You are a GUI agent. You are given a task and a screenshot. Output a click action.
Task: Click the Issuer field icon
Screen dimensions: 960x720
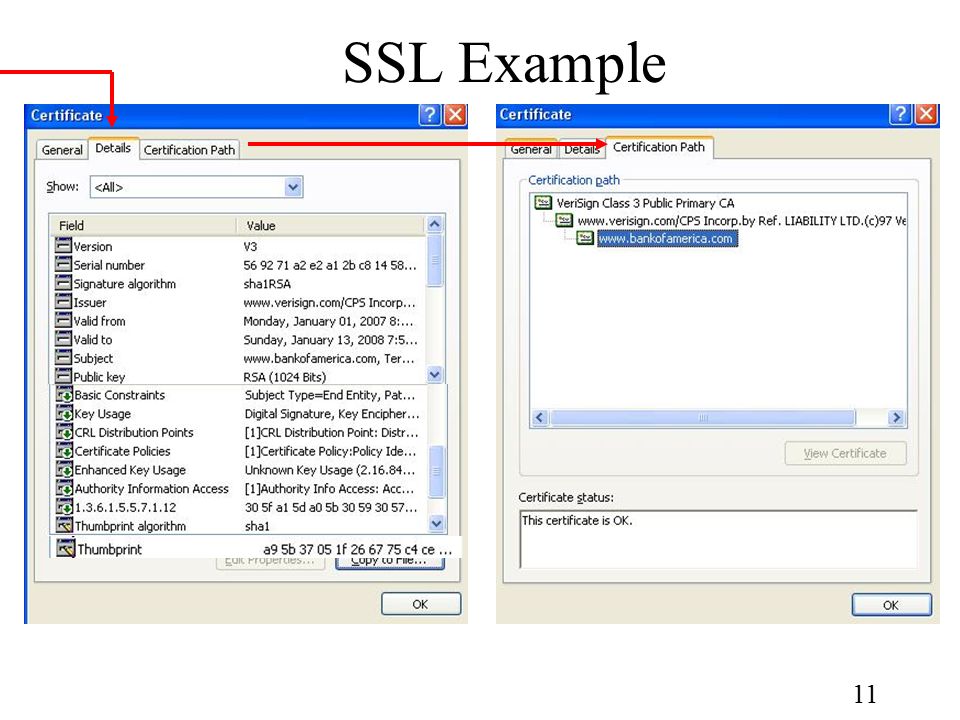[x=63, y=302]
